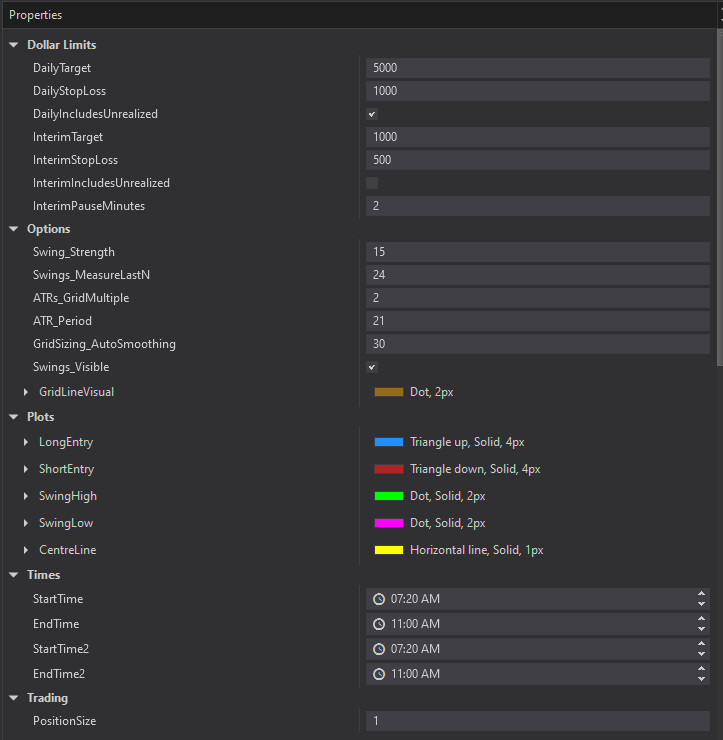723x740 pixels.
Task: Select the PositionSize label
Action: tap(64, 721)
